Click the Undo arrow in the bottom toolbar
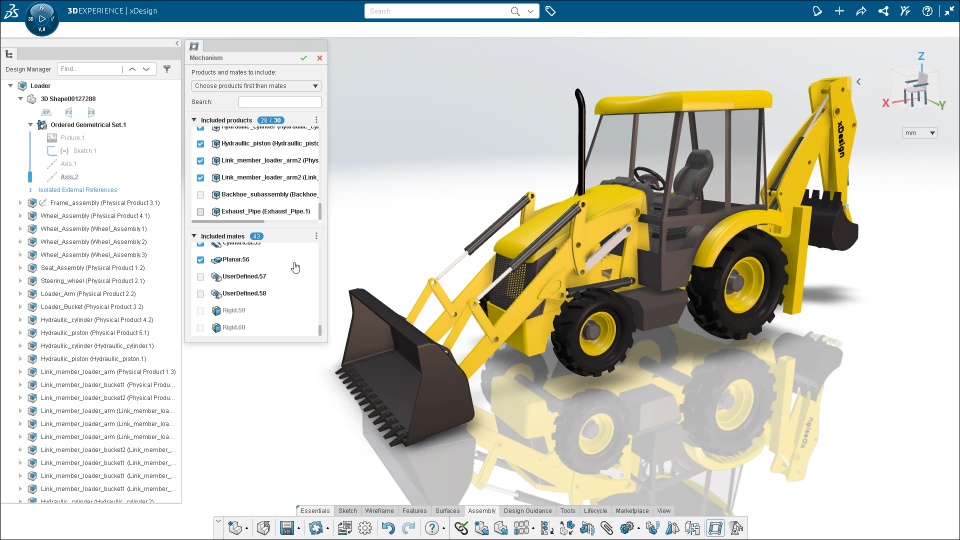This screenshot has width=960, height=540. 388,528
